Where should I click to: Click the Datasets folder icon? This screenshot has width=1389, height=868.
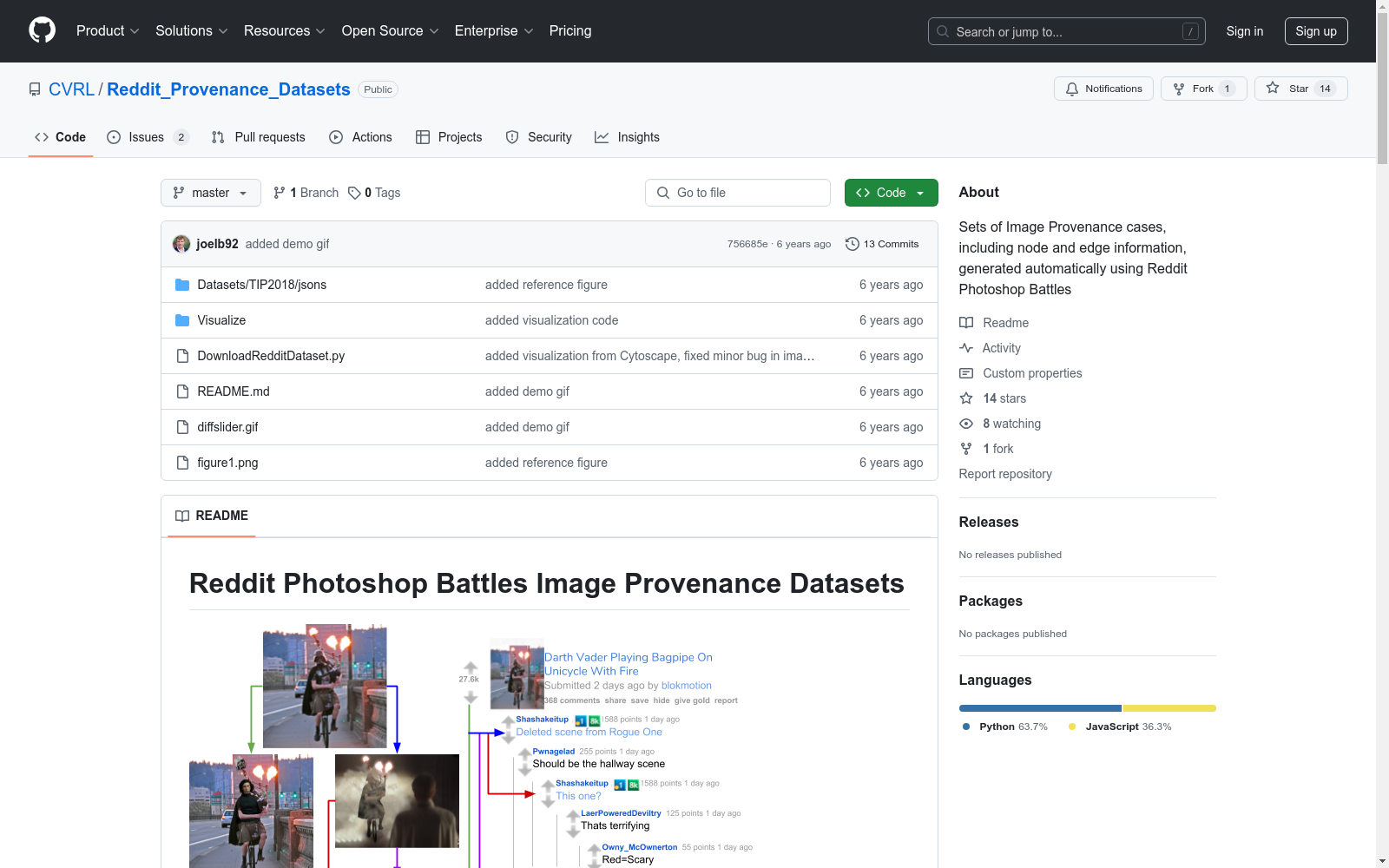click(182, 285)
